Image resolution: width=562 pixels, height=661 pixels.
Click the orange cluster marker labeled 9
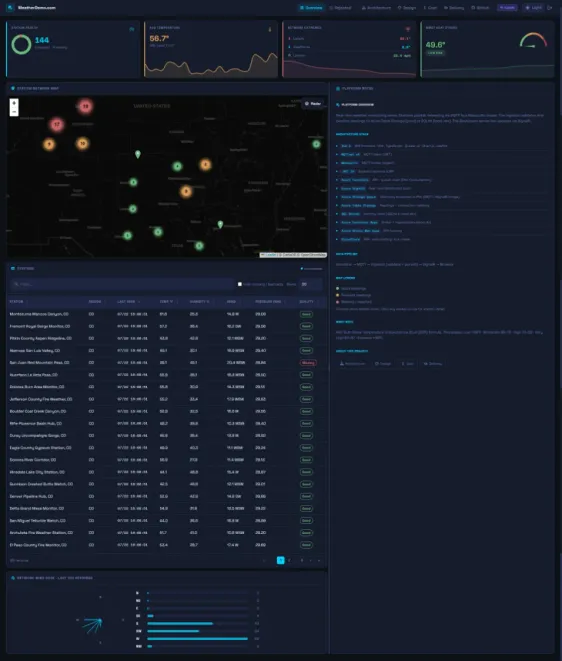coord(49,145)
